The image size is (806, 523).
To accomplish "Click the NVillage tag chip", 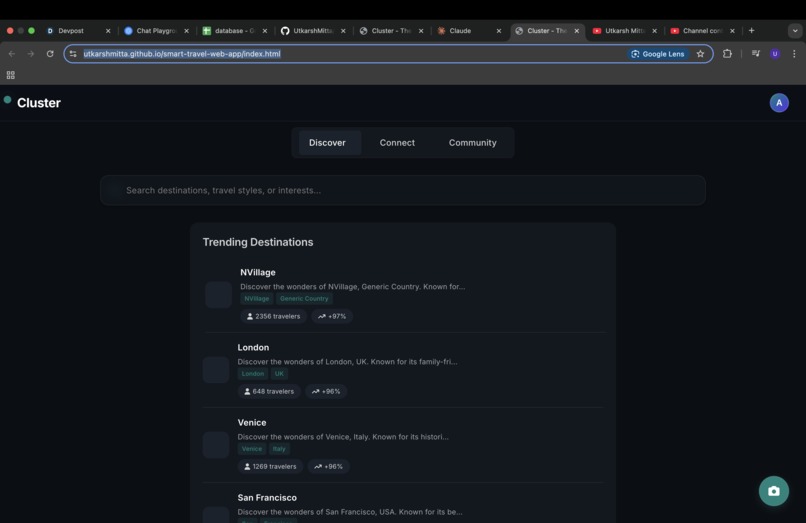I will [257, 299].
